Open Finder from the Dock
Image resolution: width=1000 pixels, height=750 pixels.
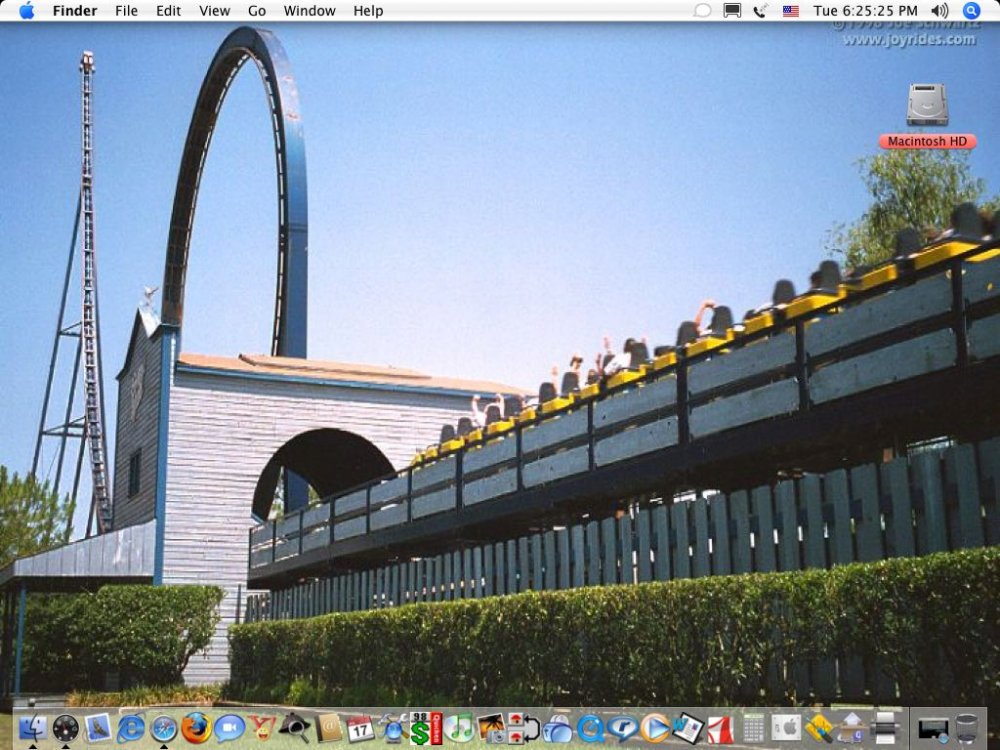(32, 727)
